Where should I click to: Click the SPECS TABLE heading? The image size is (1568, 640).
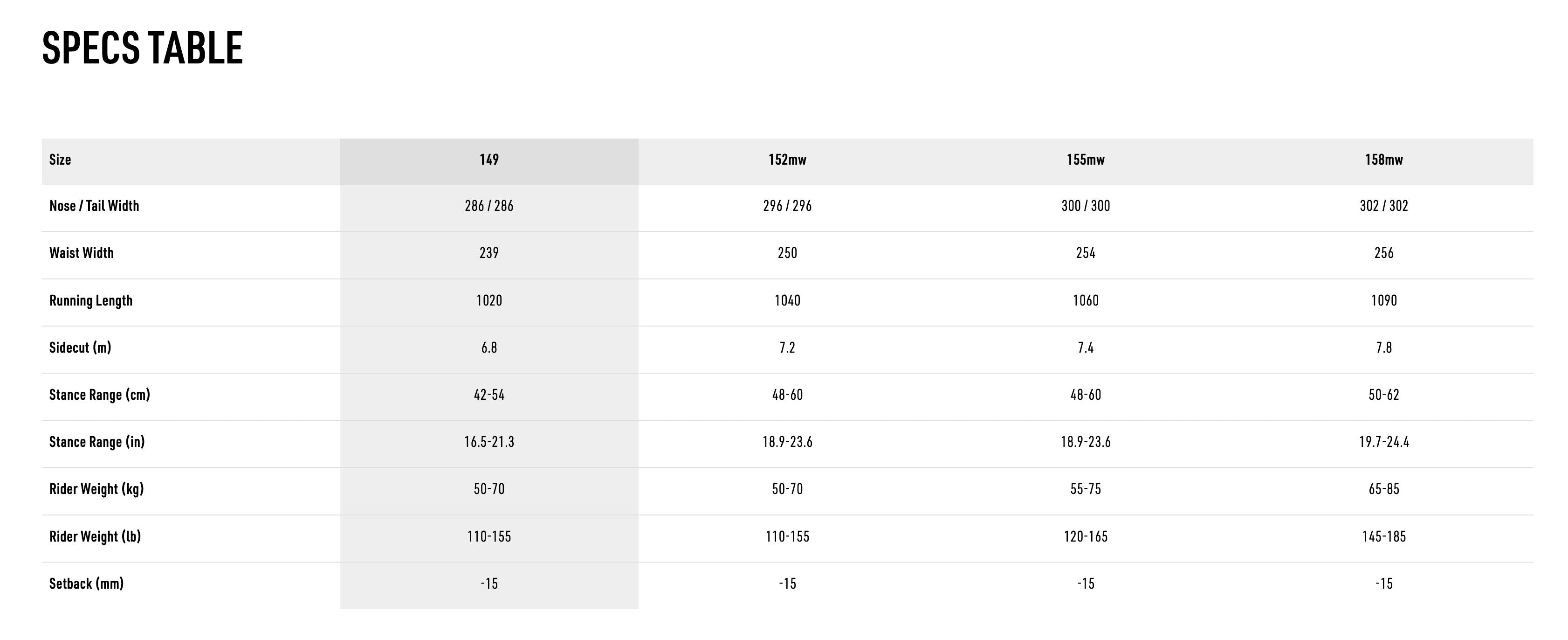(x=143, y=48)
